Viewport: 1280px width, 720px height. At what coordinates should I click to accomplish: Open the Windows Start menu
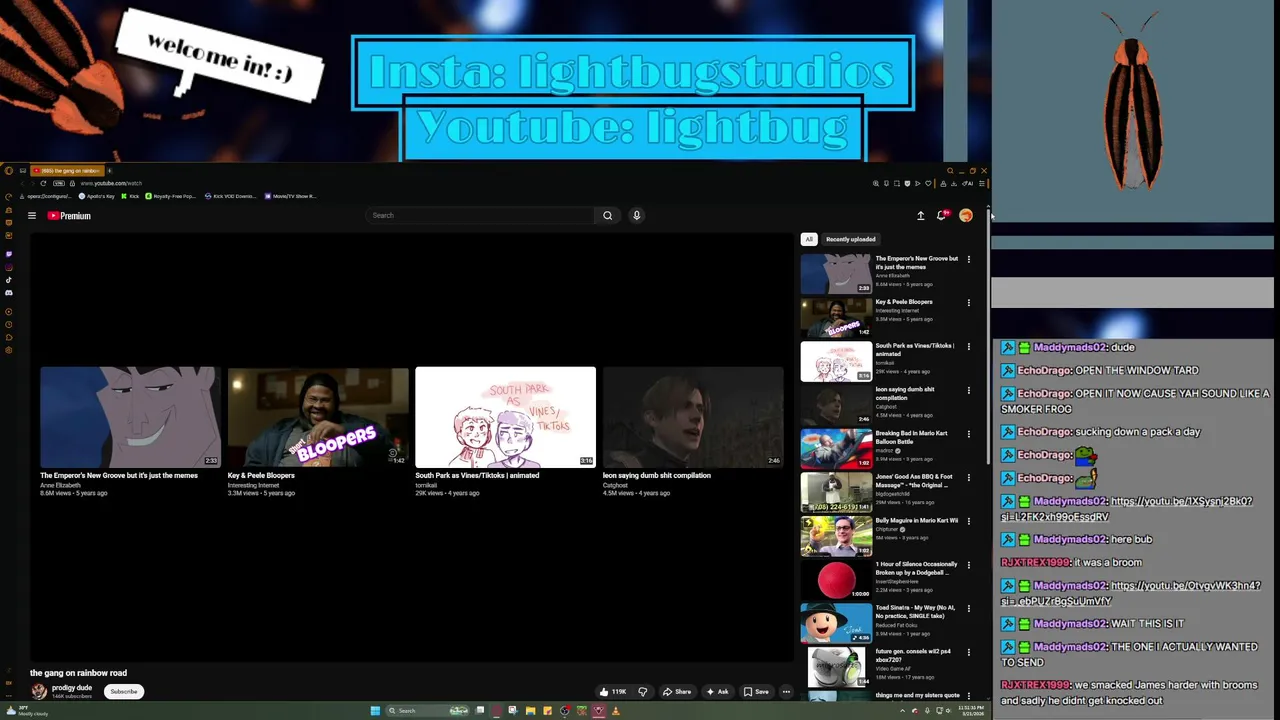click(375, 711)
